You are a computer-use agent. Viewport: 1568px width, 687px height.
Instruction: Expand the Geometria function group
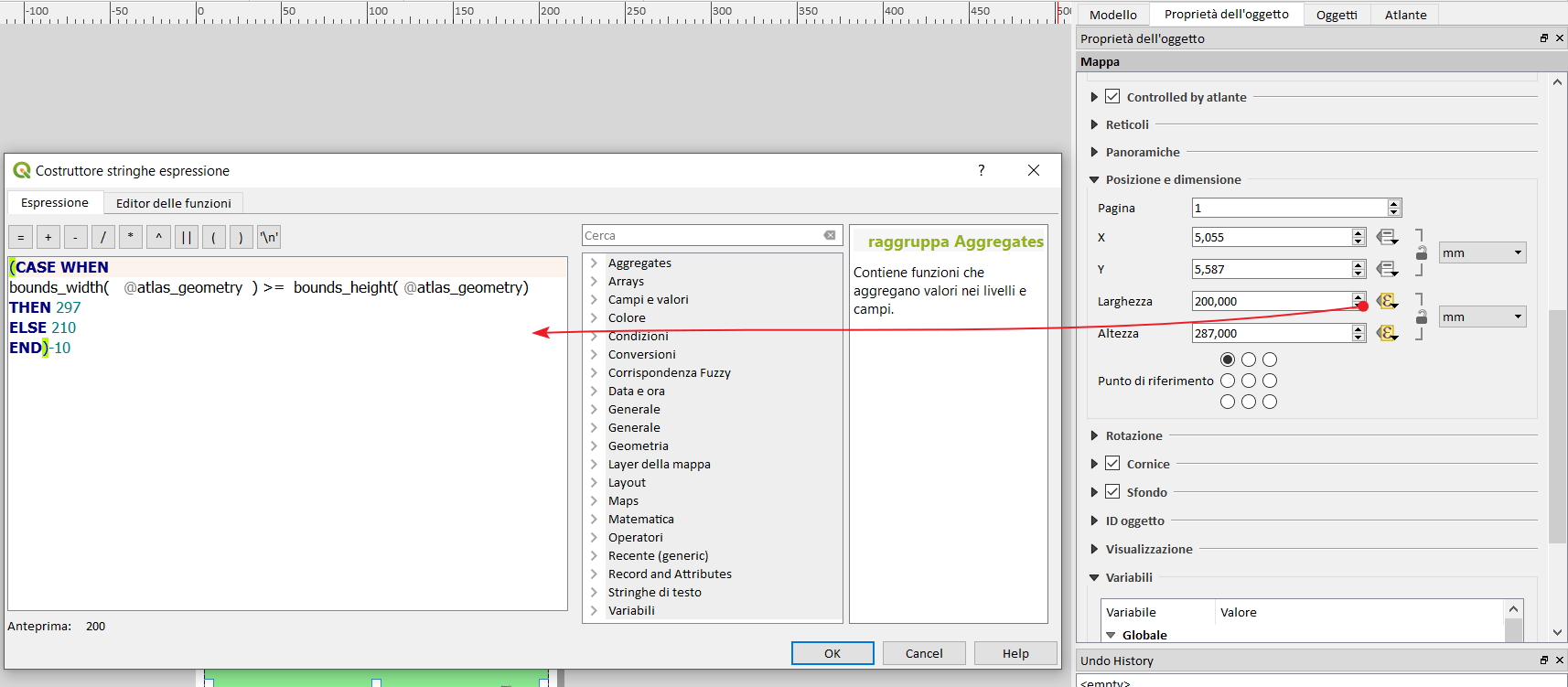(x=594, y=445)
